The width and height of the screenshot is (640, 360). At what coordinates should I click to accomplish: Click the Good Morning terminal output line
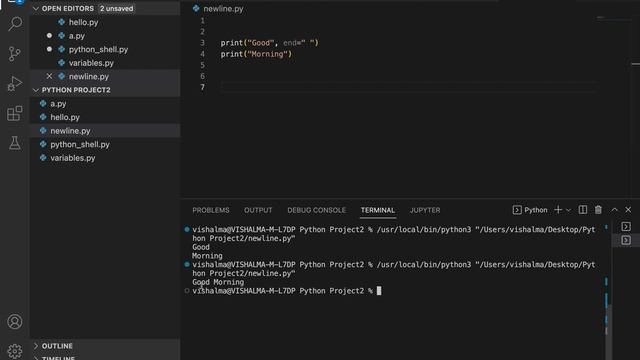[218, 282]
